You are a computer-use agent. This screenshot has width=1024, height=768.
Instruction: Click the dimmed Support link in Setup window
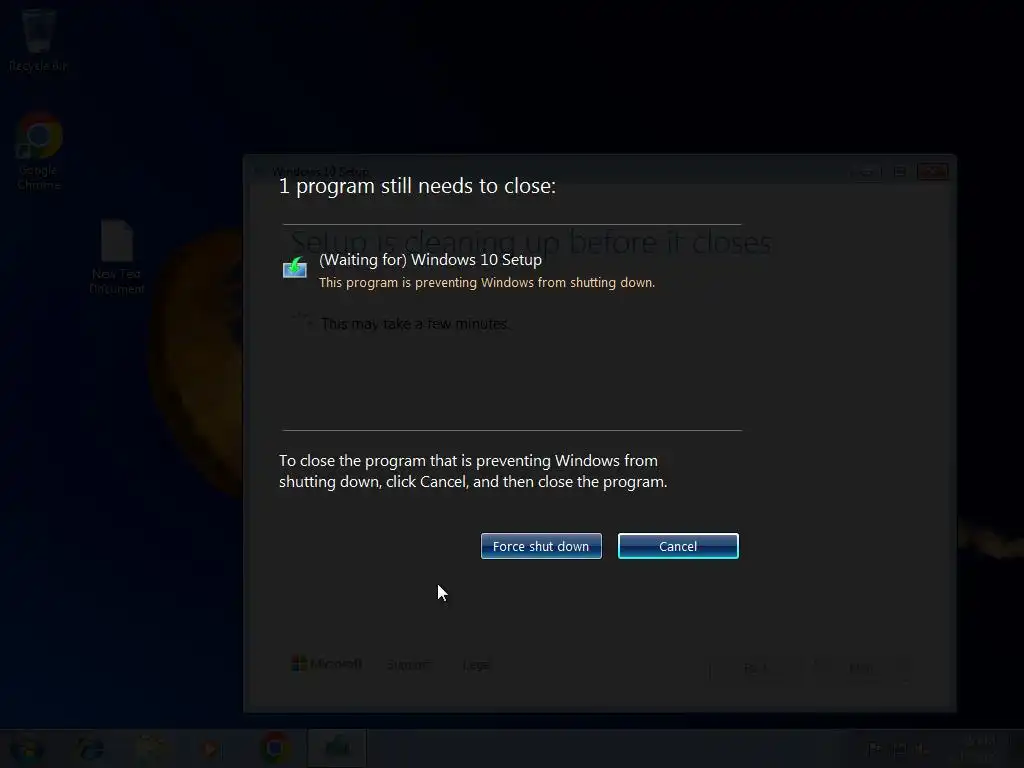408,665
